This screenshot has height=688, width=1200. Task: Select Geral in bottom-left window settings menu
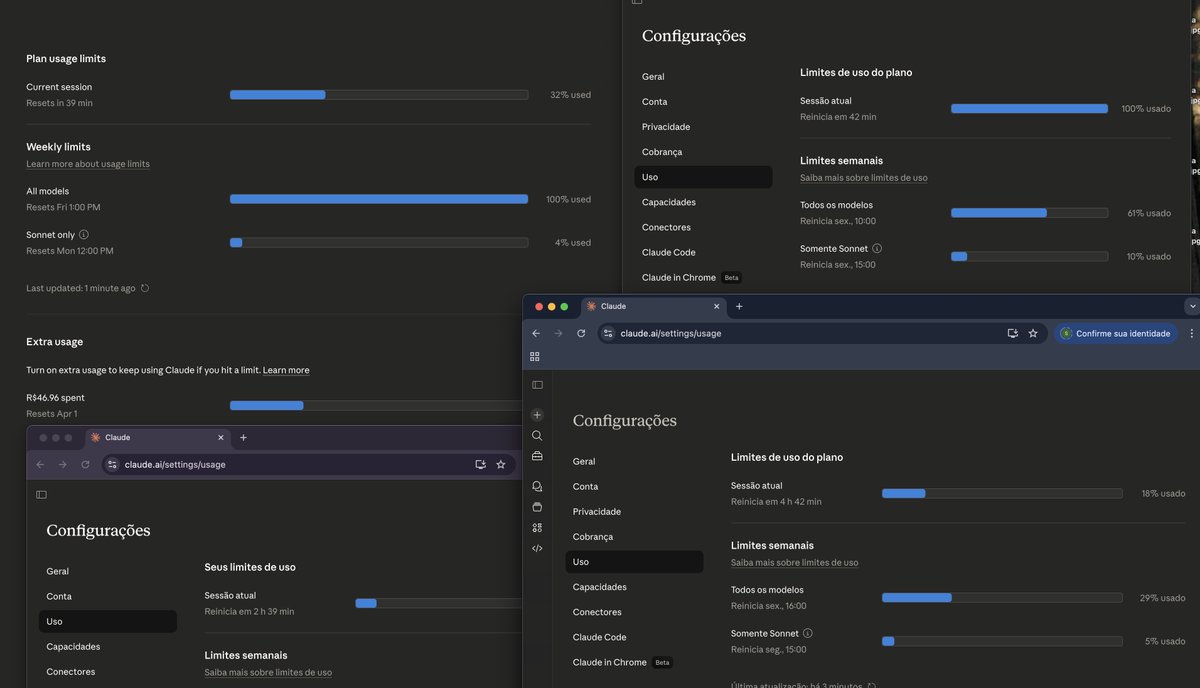108,571
